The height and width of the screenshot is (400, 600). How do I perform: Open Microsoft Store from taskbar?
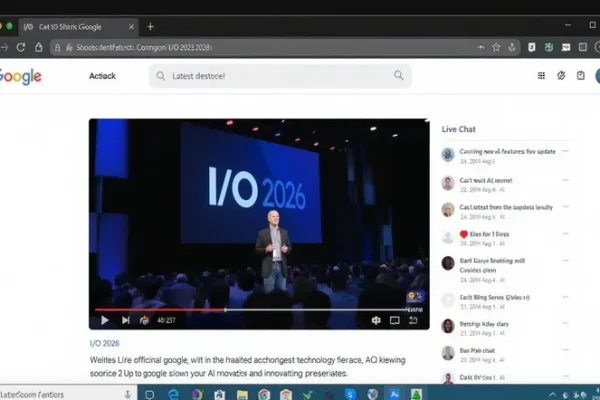[x=220, y=394]
